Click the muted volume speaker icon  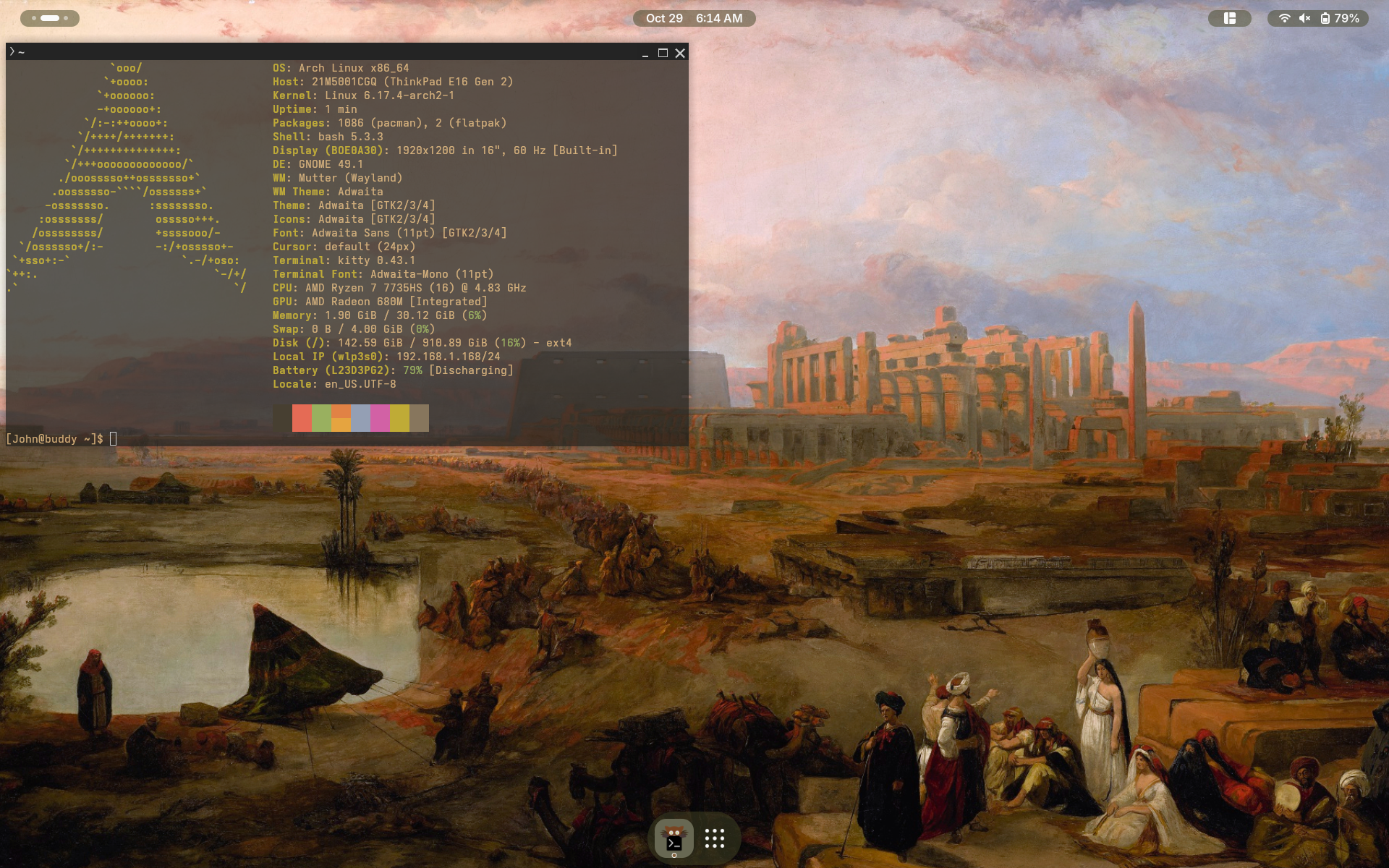click(1304, 18)
